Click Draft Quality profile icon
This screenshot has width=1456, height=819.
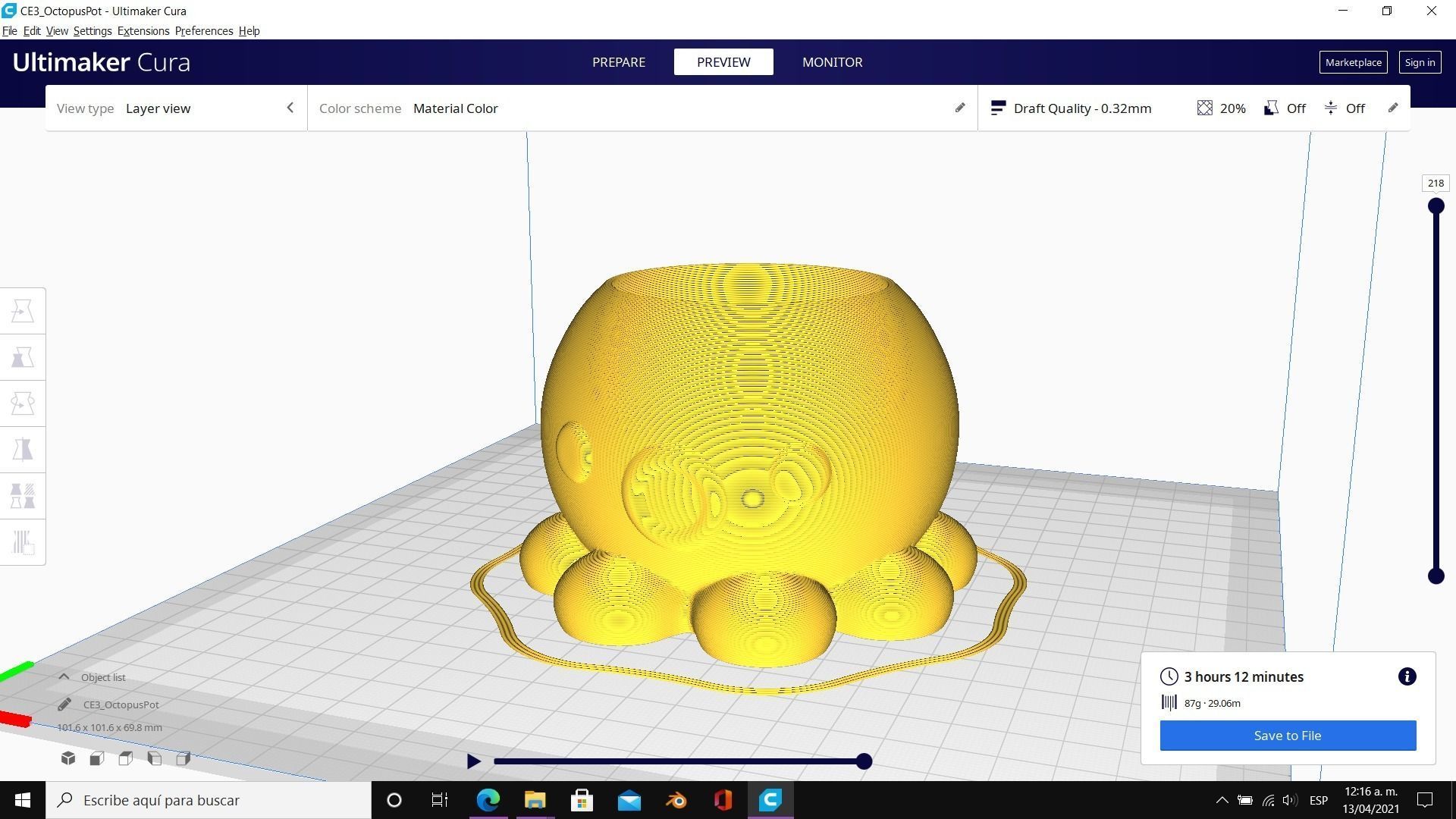pos(998,108)
